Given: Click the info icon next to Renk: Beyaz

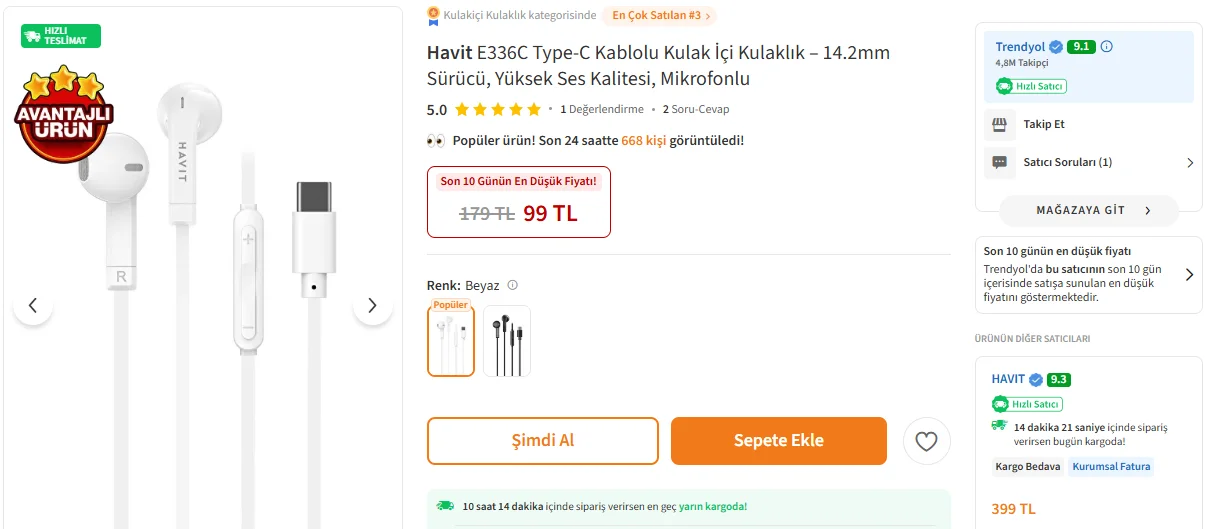Looking at the screenshot, I should coord(513,285).
